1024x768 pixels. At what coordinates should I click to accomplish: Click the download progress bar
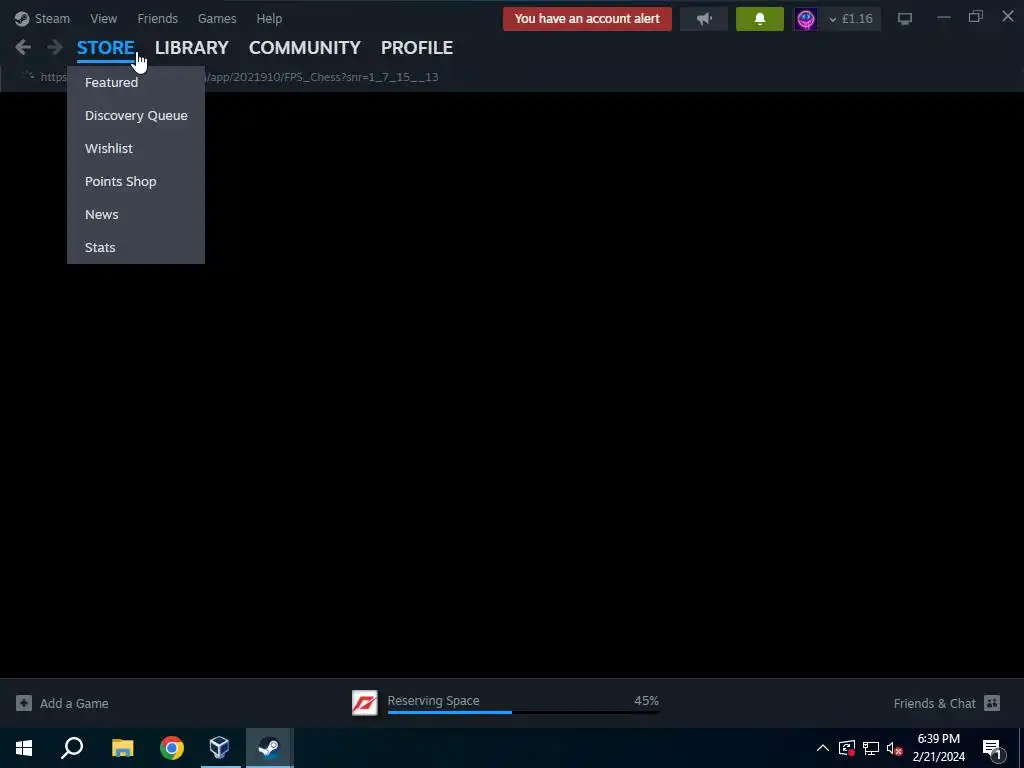coord(523,712)
